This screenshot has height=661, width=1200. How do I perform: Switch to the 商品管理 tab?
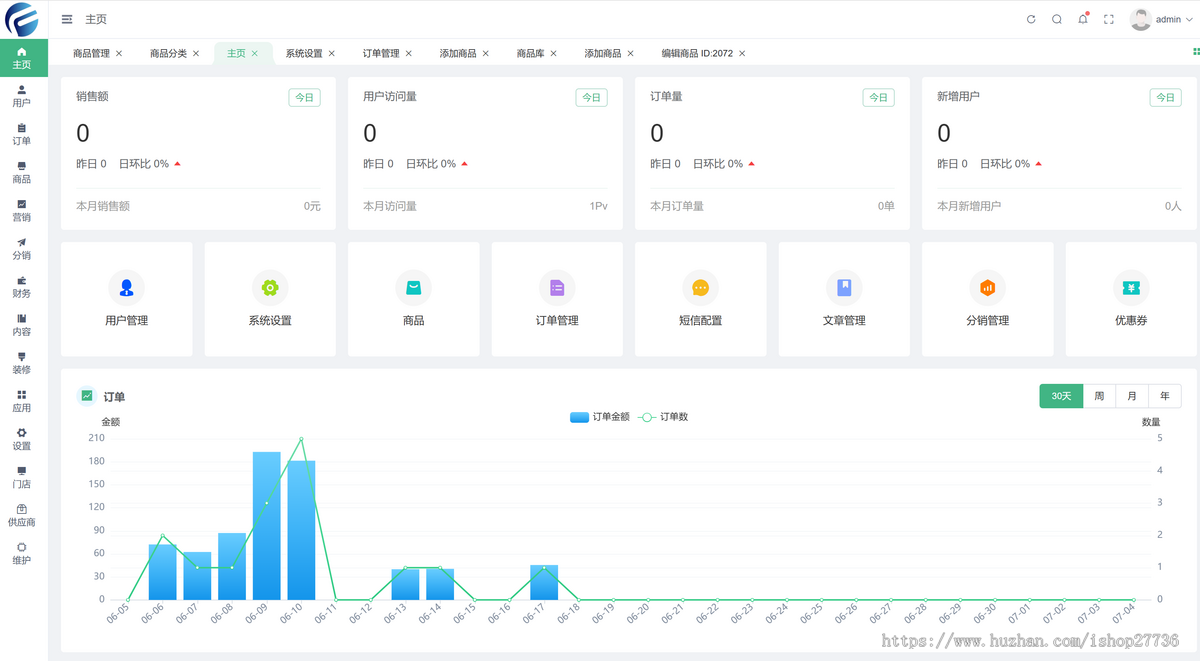coord(91,53)
